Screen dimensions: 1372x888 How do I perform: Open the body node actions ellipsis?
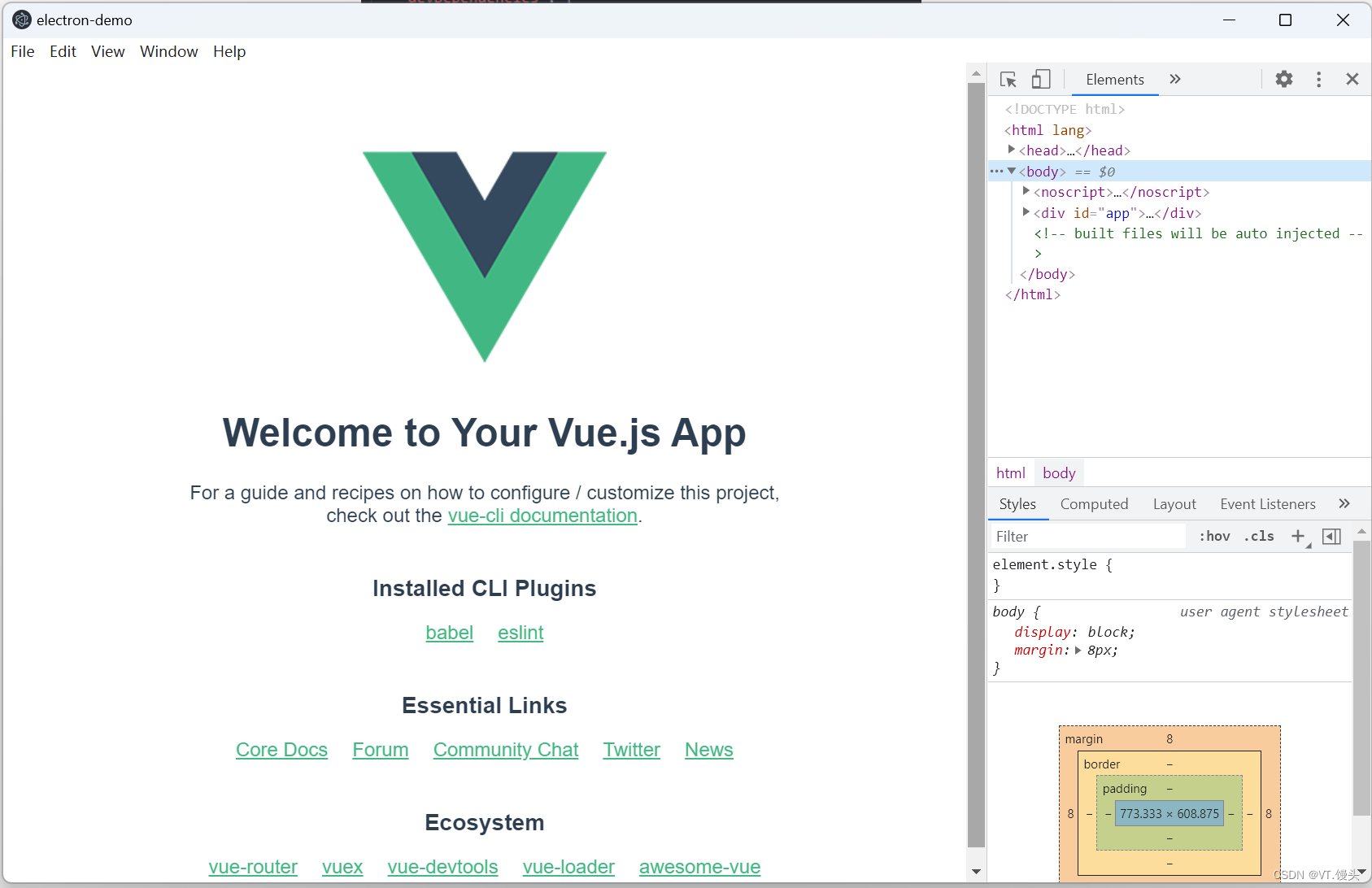coord(996,172)
